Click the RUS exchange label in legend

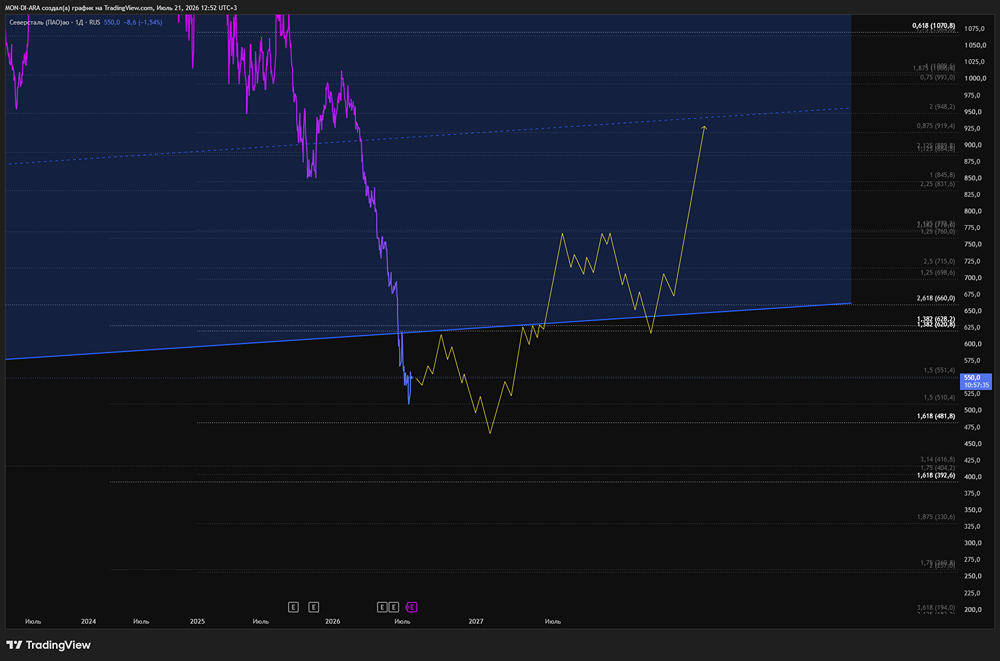[x=94, y=22]
